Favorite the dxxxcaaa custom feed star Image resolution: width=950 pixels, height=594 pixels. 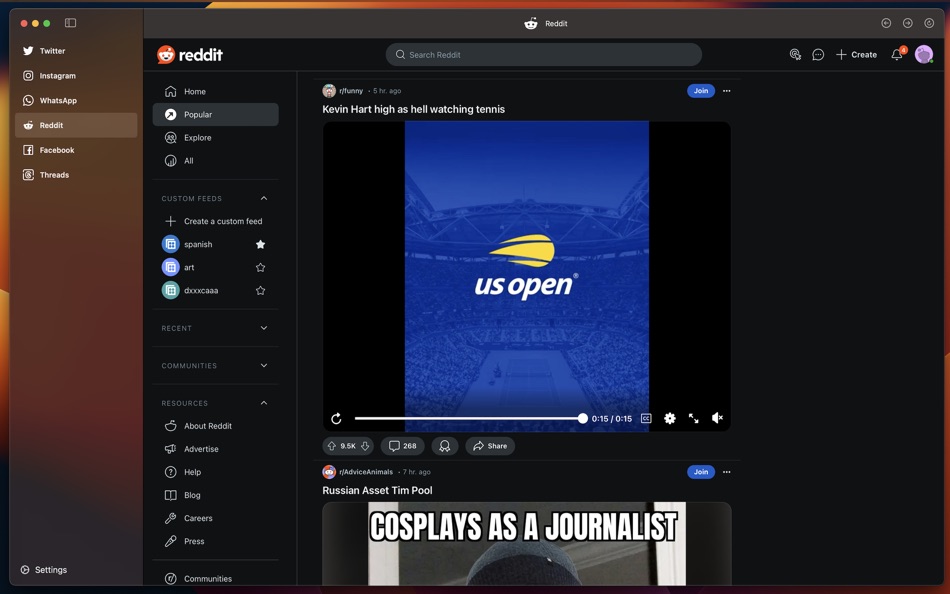coord(261,290)
